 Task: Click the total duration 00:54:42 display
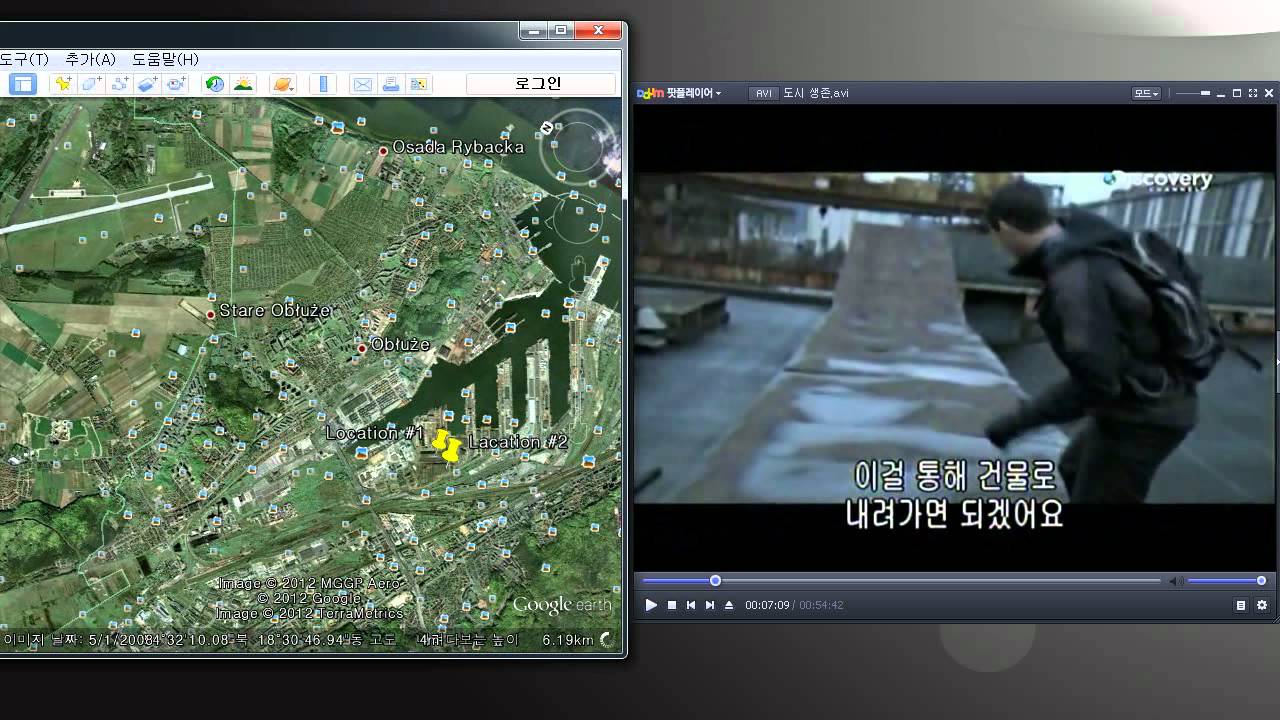pyautogui.click(x=821, y=605)
